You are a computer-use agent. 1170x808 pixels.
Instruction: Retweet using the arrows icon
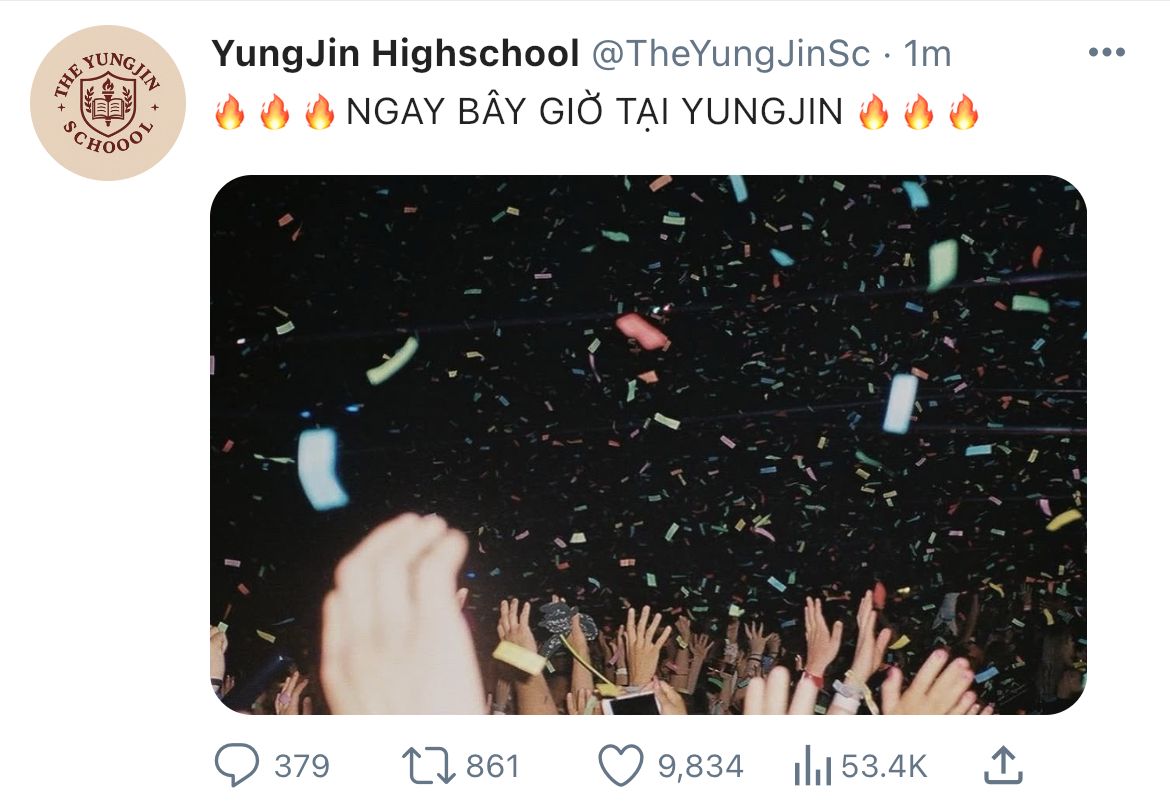(x=428, y=765)
